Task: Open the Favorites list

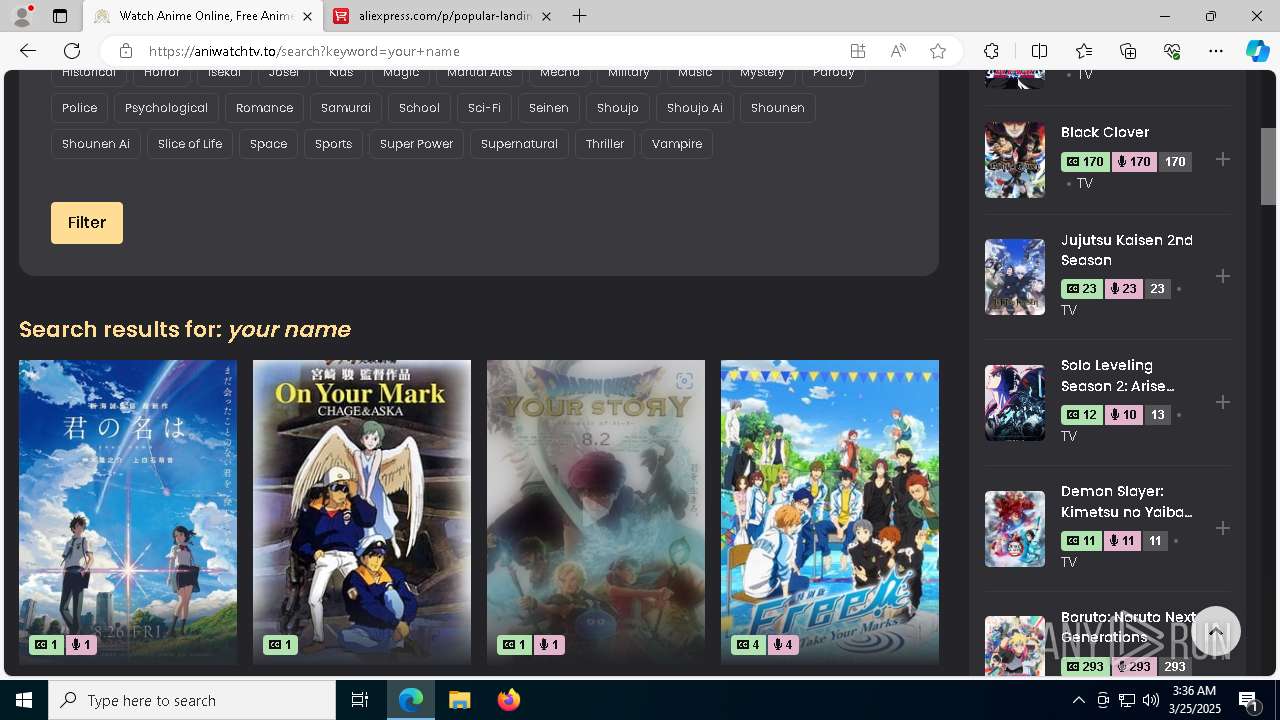Action: tap(1084, 51)
